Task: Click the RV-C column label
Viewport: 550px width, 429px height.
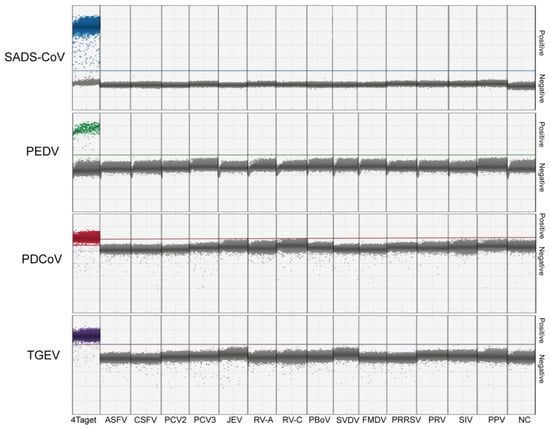Action: coord(292,420)
